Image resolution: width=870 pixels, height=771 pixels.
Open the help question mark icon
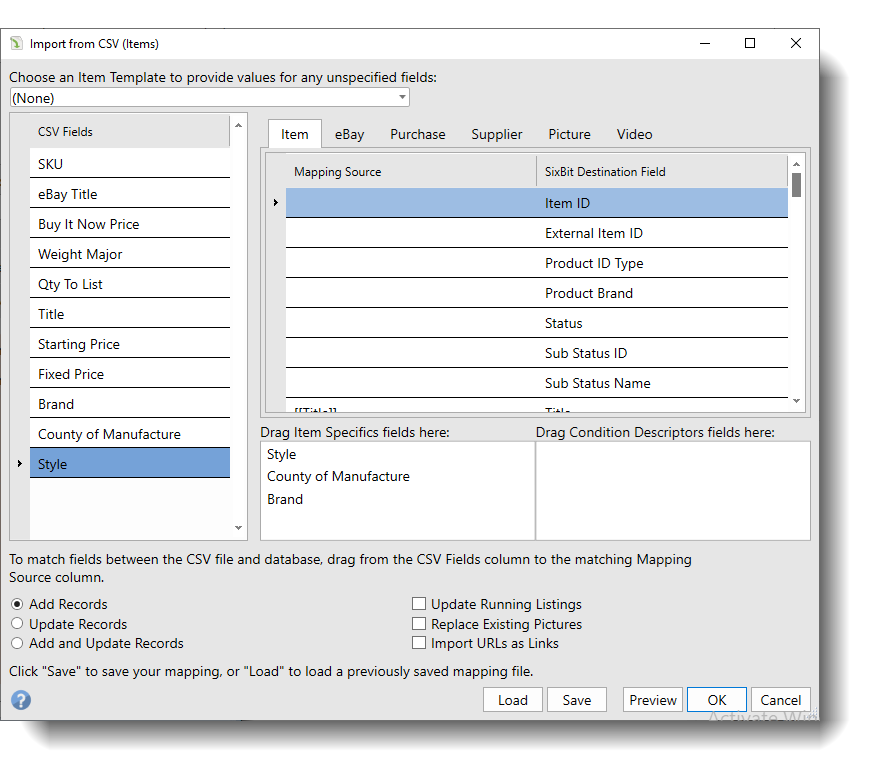click(21, 700)
